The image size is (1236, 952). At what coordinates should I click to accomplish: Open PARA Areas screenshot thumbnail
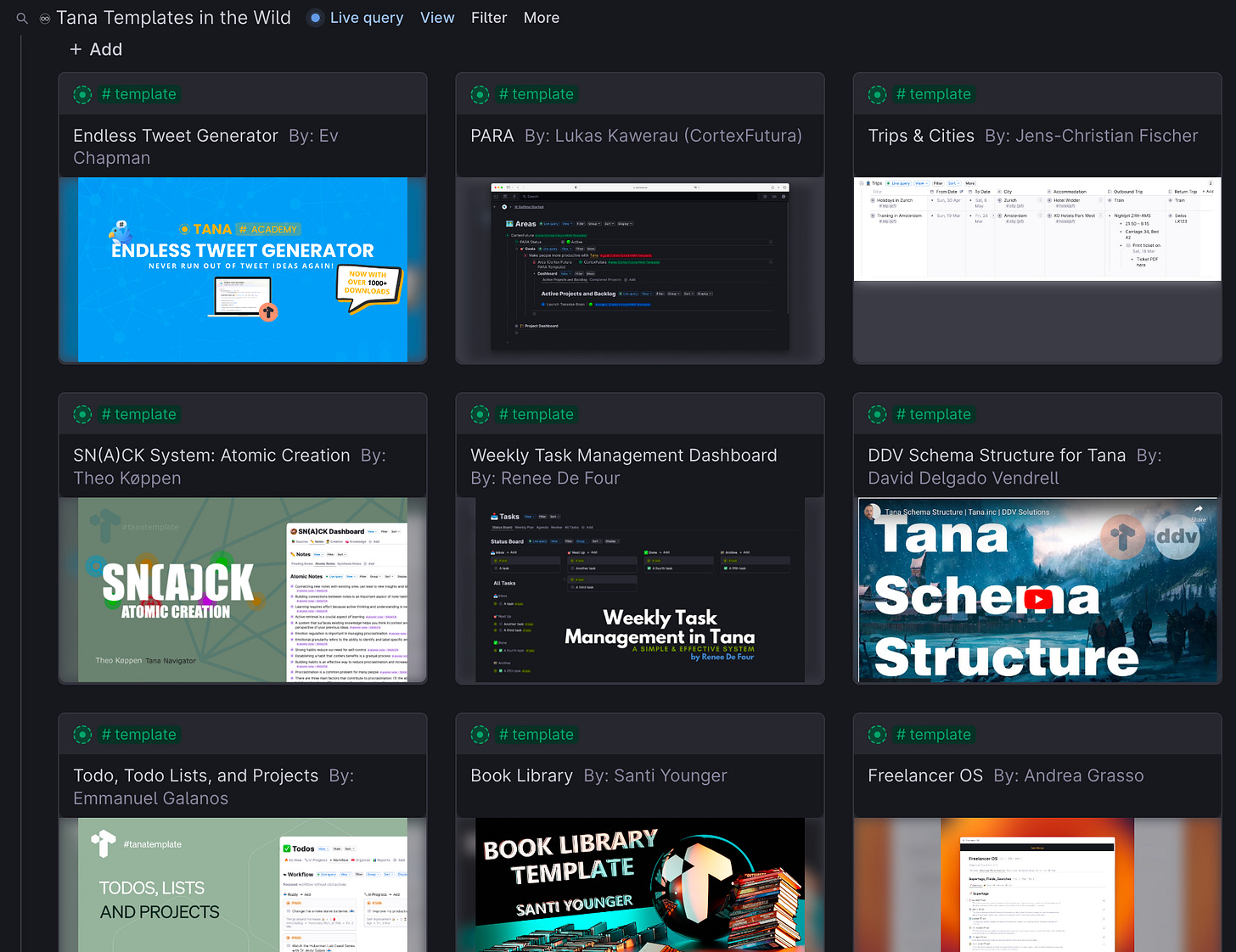point(640,266)
